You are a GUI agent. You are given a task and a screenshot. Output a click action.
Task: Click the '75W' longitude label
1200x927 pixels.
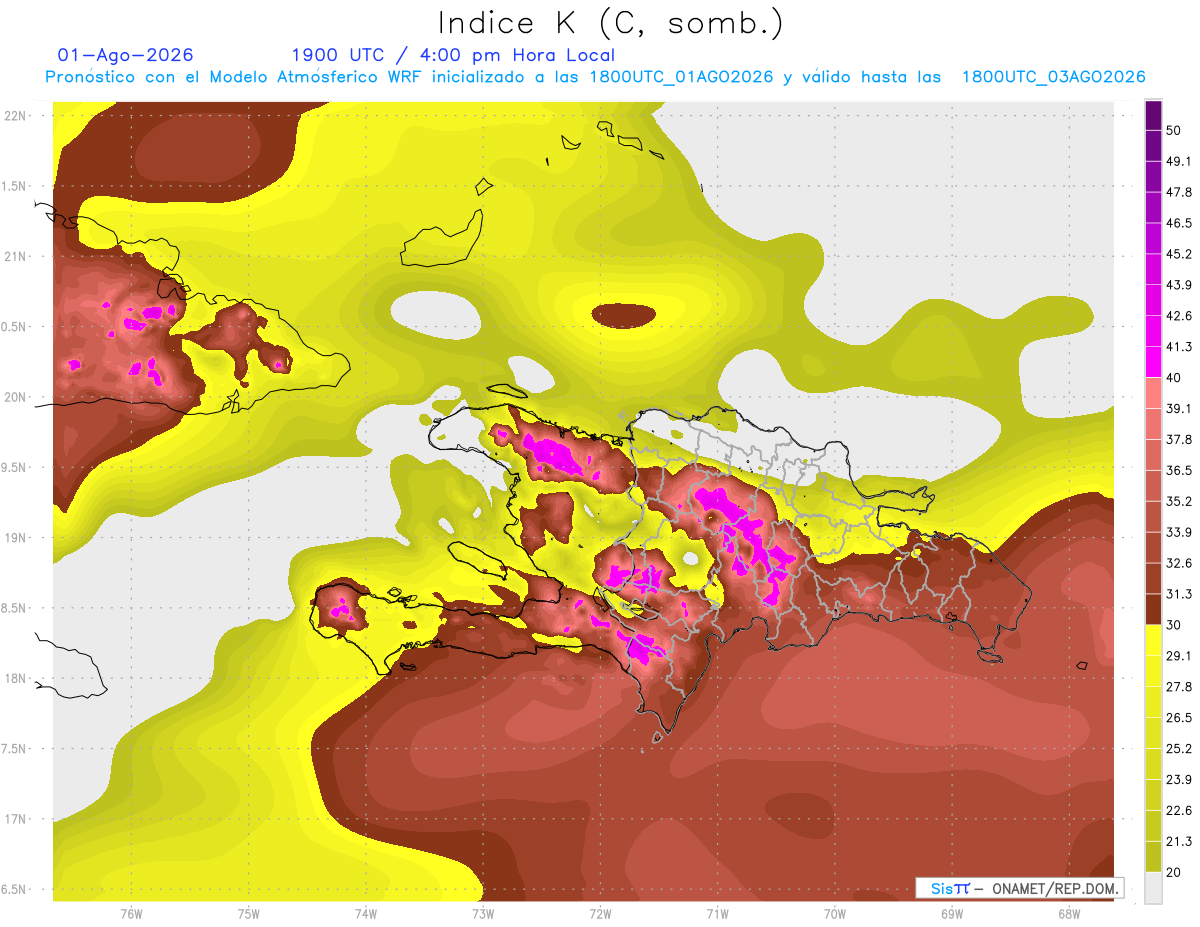click(x=248, y=913)
